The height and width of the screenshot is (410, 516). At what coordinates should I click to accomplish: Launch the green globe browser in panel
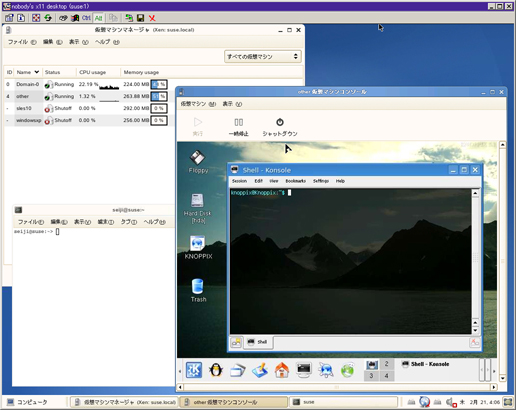click(x=347, y=370)
